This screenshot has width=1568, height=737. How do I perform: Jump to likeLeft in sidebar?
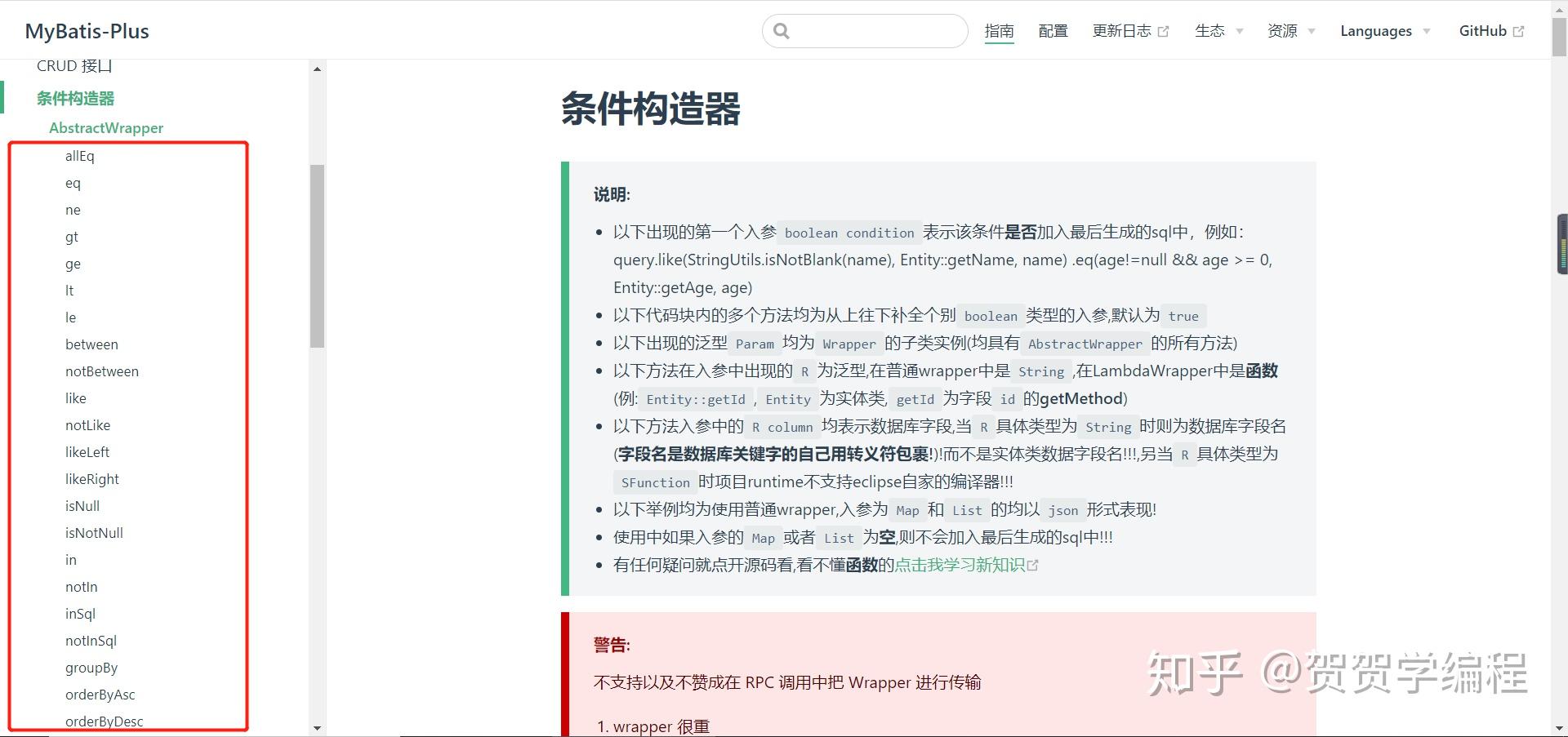(x=87, y=452)
